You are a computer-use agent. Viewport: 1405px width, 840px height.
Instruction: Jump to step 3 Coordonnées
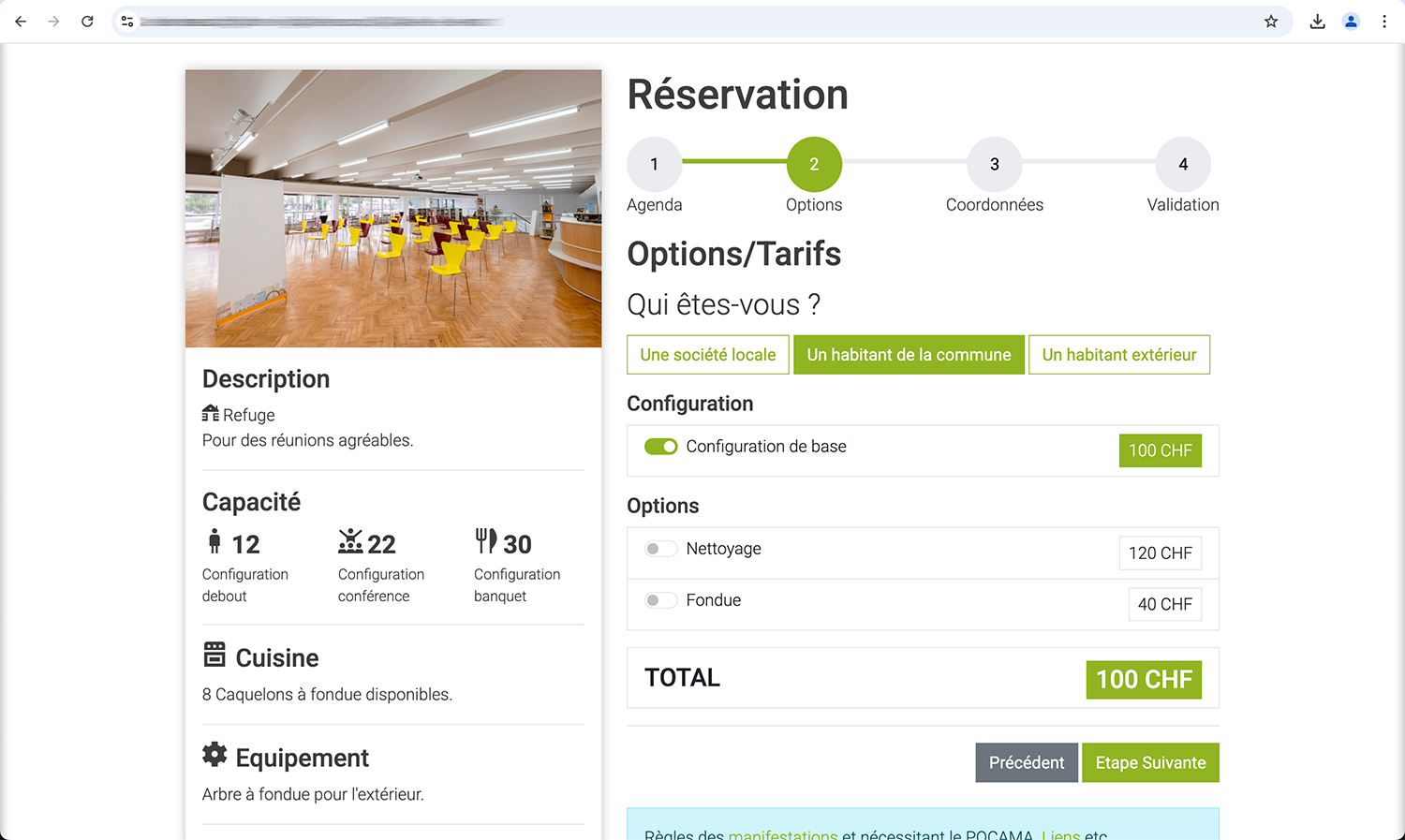pyautogui.click(x=994, y=165)
